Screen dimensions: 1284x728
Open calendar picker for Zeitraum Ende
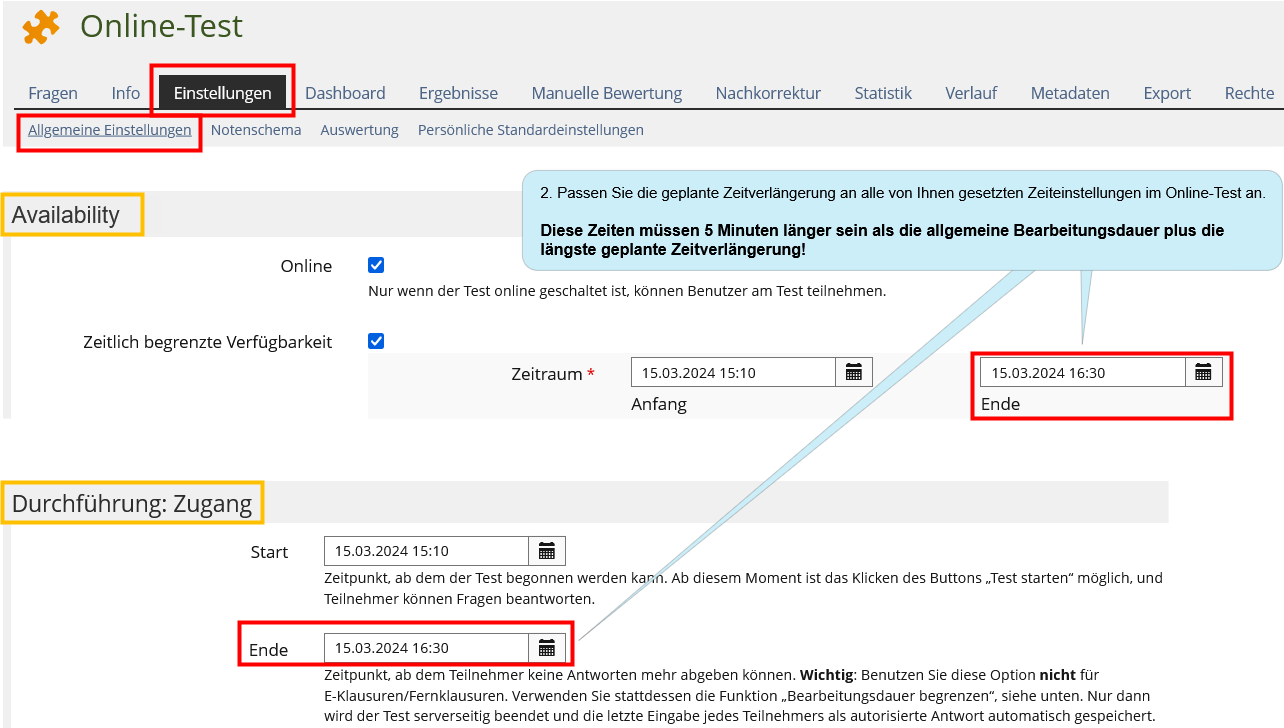pos(1203,373)
